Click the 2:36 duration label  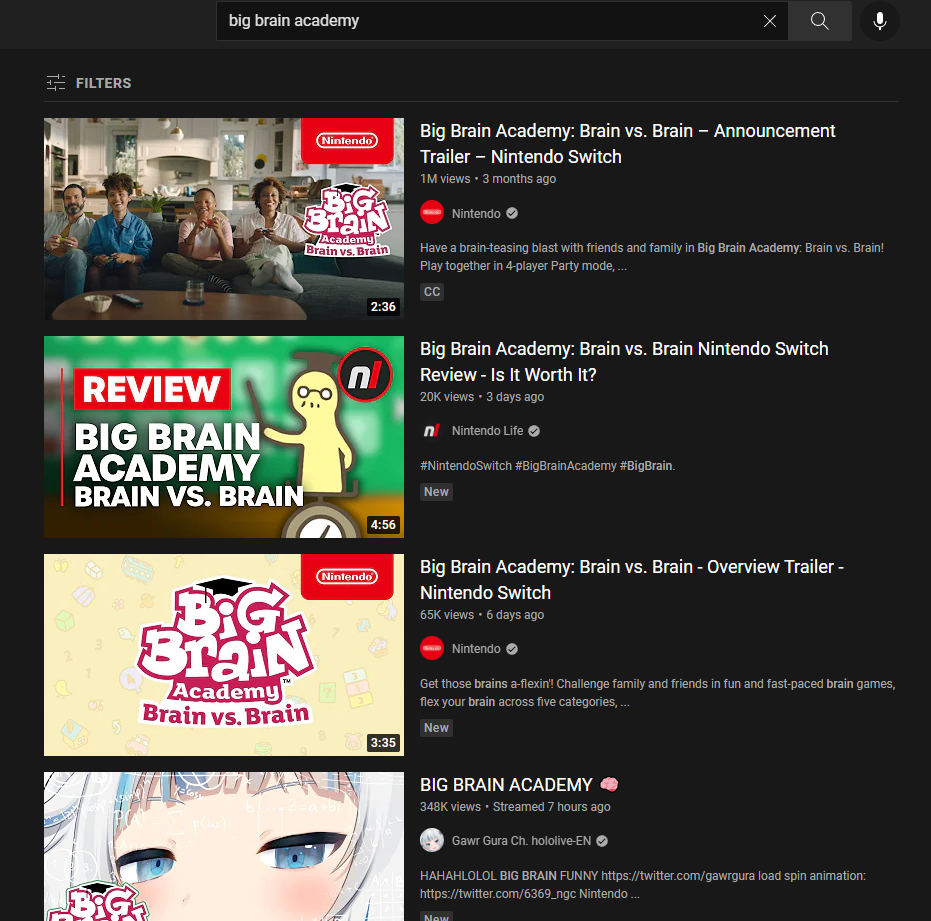click(x=383, y=306)
